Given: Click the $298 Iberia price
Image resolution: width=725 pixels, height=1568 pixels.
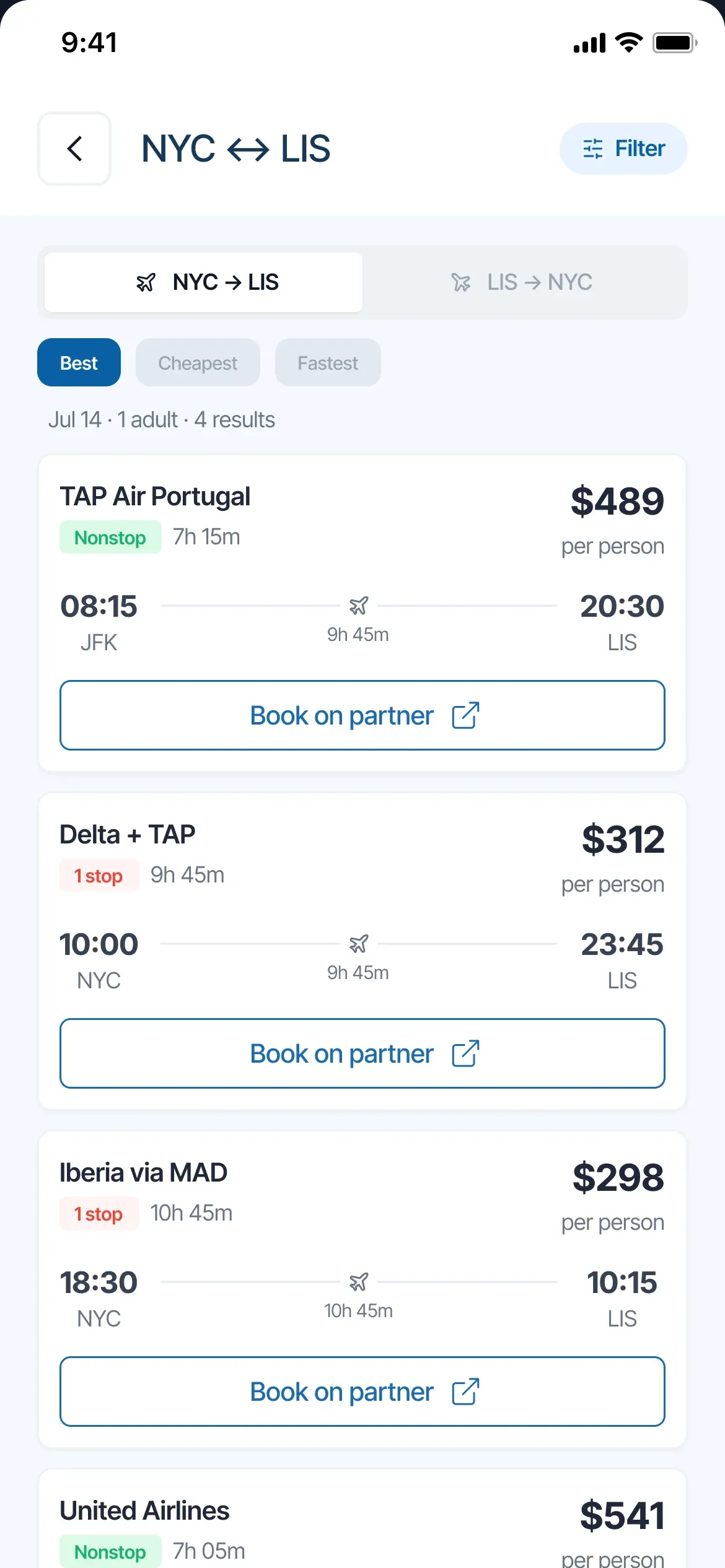Looking at the screenshot, I should (x=618, y=1177).
